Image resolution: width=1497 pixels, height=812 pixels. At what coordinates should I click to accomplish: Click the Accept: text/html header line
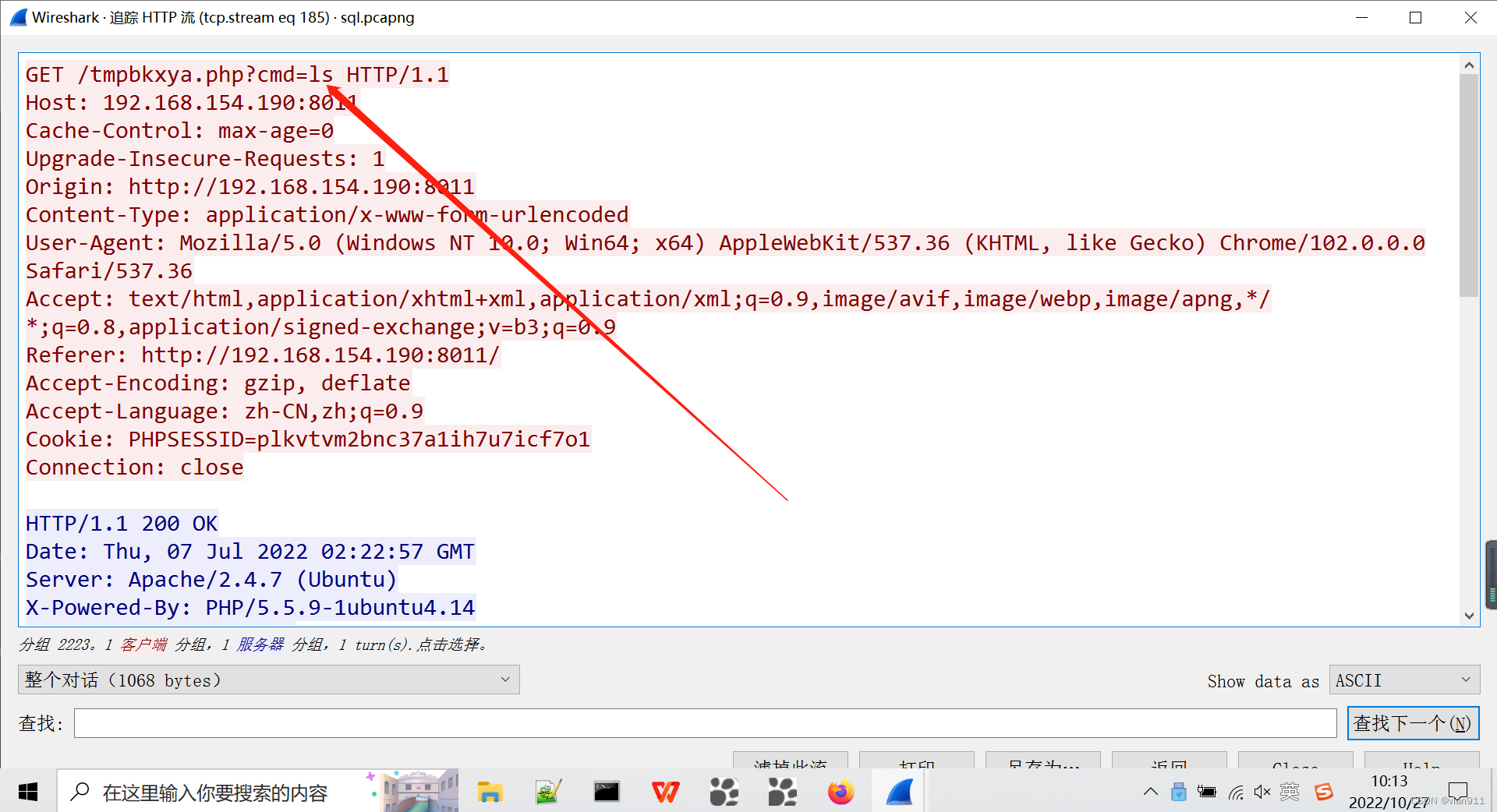[649, 299]
